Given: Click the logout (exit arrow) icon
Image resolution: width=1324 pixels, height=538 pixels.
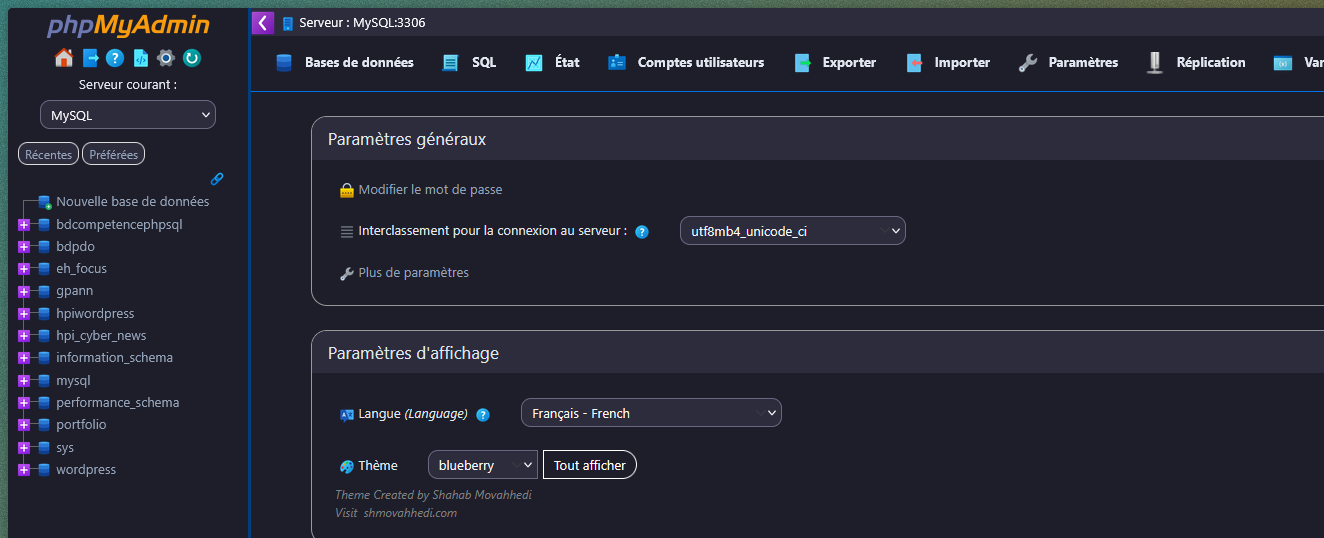Looking at the screenshot, I should 91,58.
